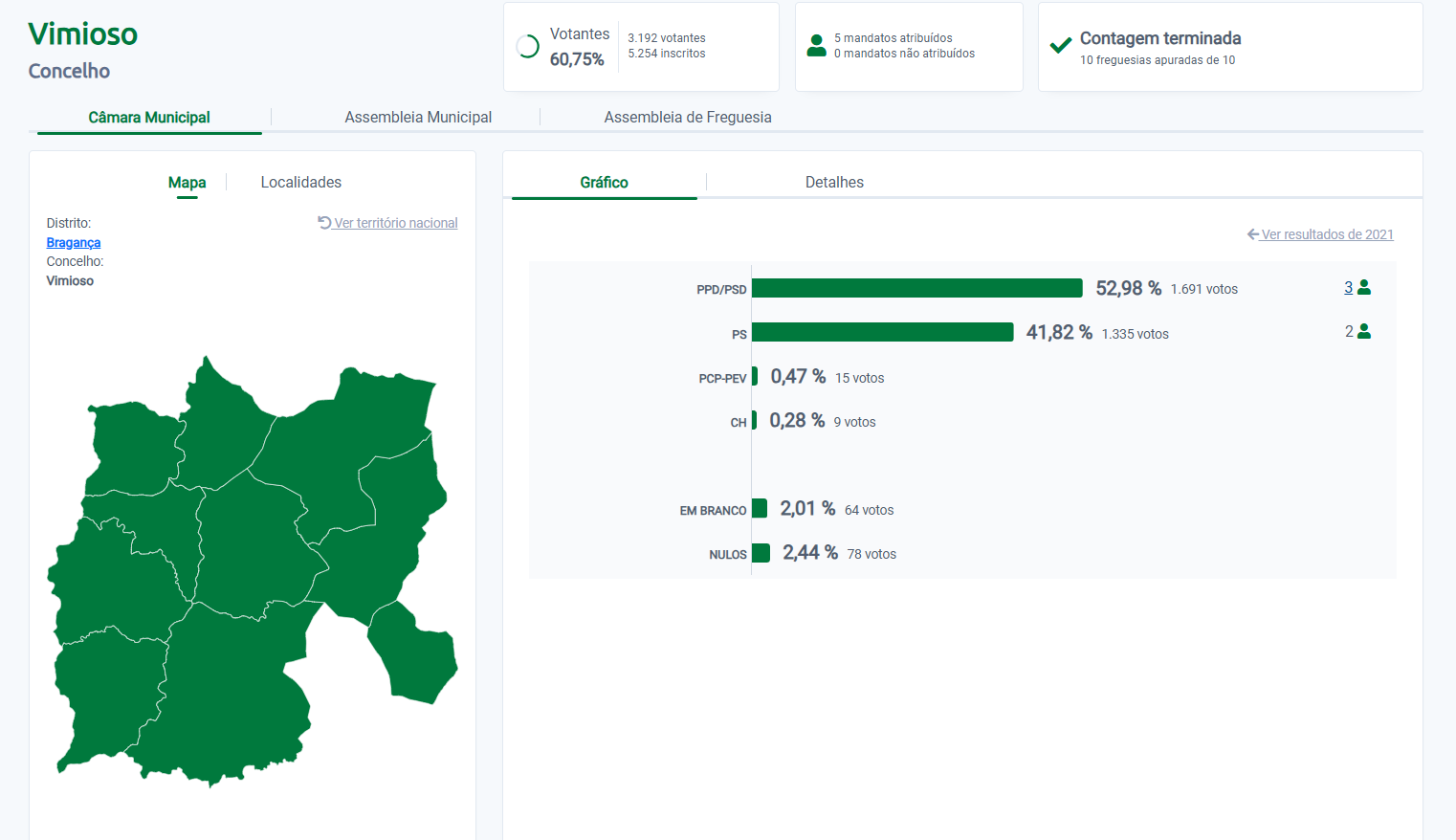
Task: Click Ver resultados de 2021 link
Action: [x=1327, y=234]
